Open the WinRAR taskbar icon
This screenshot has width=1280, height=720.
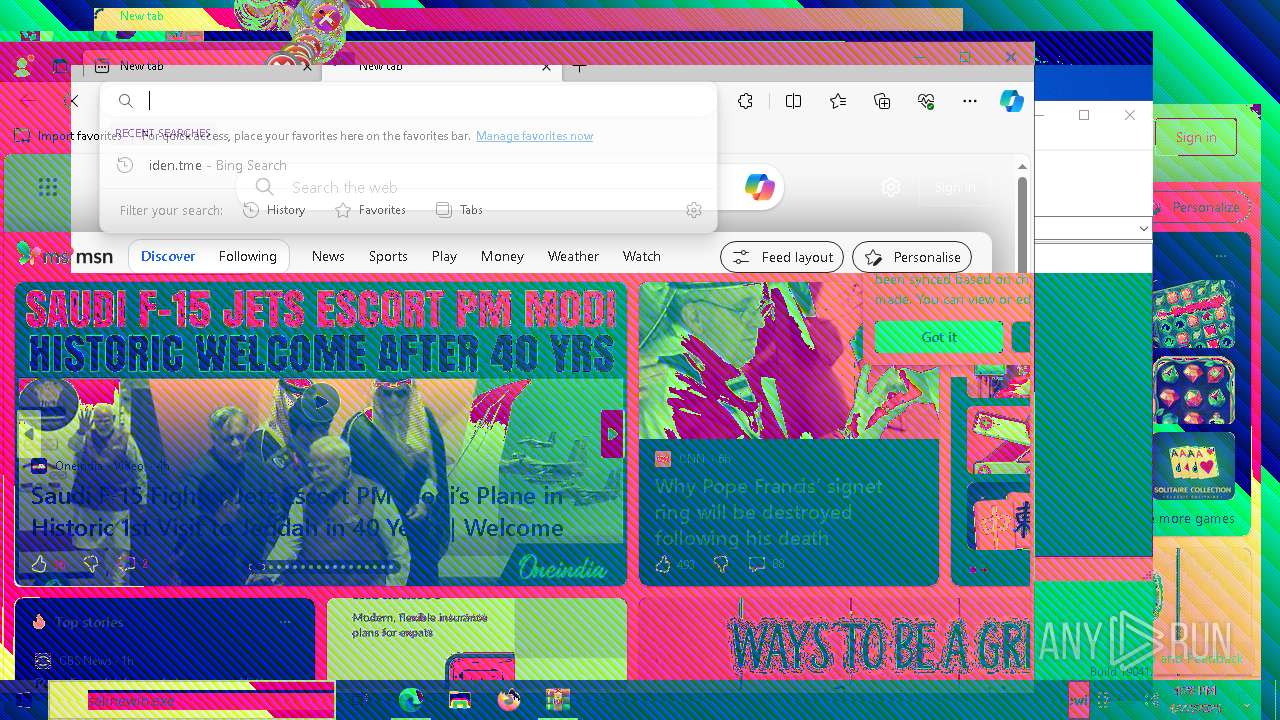558,700
